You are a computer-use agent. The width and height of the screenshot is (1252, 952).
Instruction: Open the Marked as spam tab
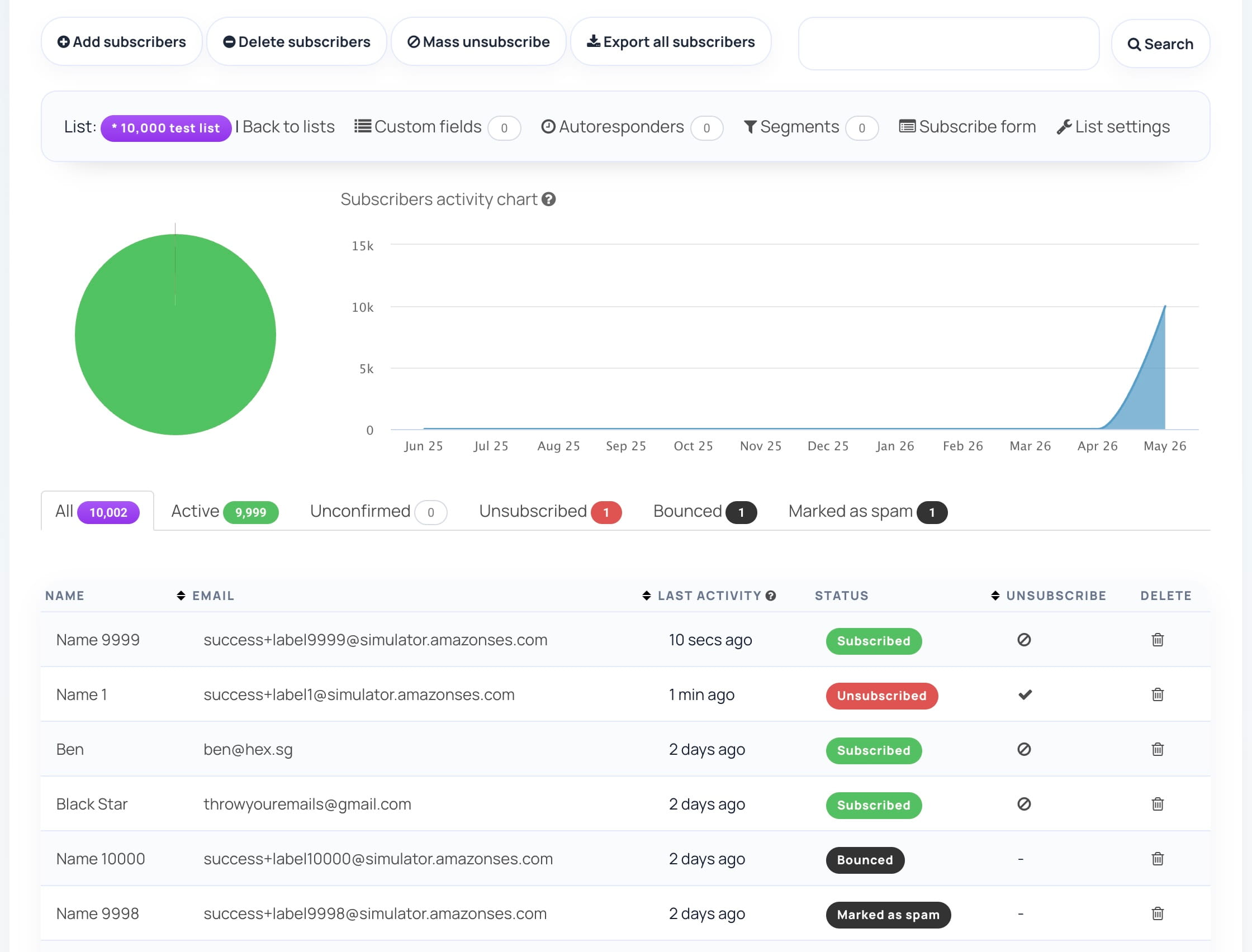point(867,511)
